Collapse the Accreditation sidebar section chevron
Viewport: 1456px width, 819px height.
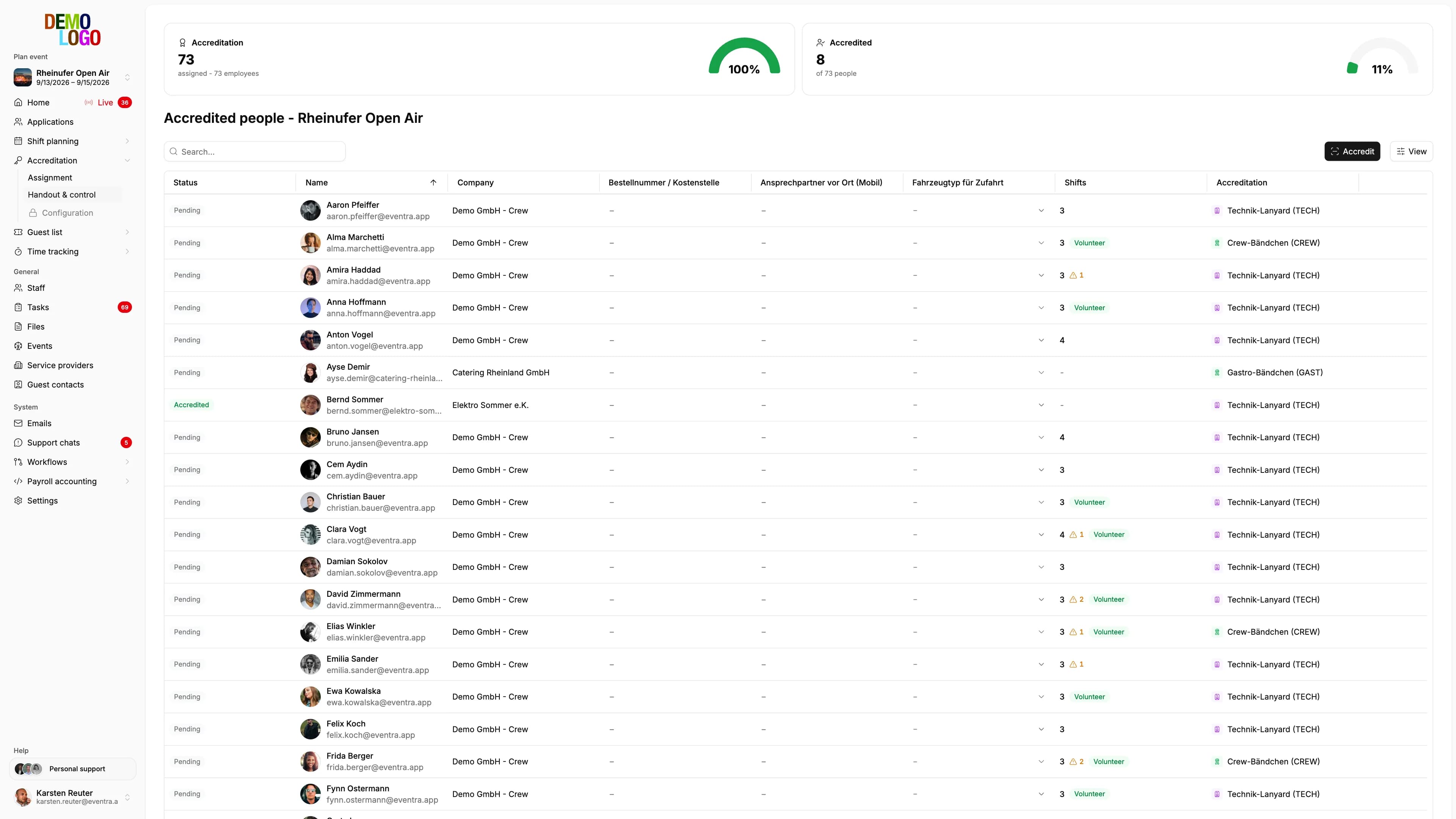127,160
